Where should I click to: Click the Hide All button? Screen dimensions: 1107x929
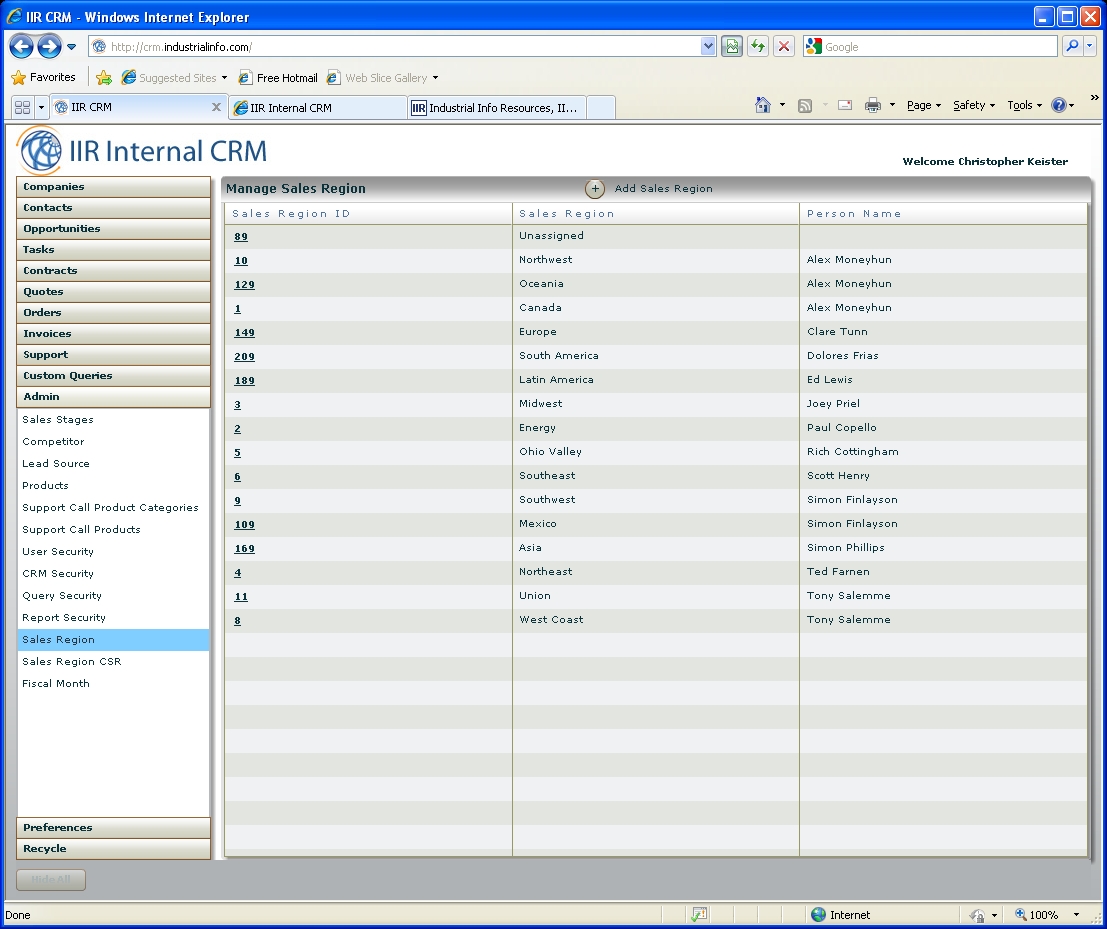[51, 880]
